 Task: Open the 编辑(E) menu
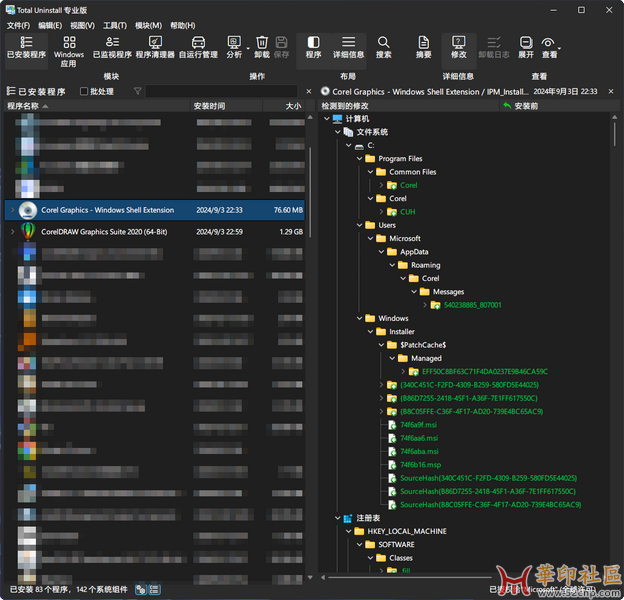pos(50,25)
